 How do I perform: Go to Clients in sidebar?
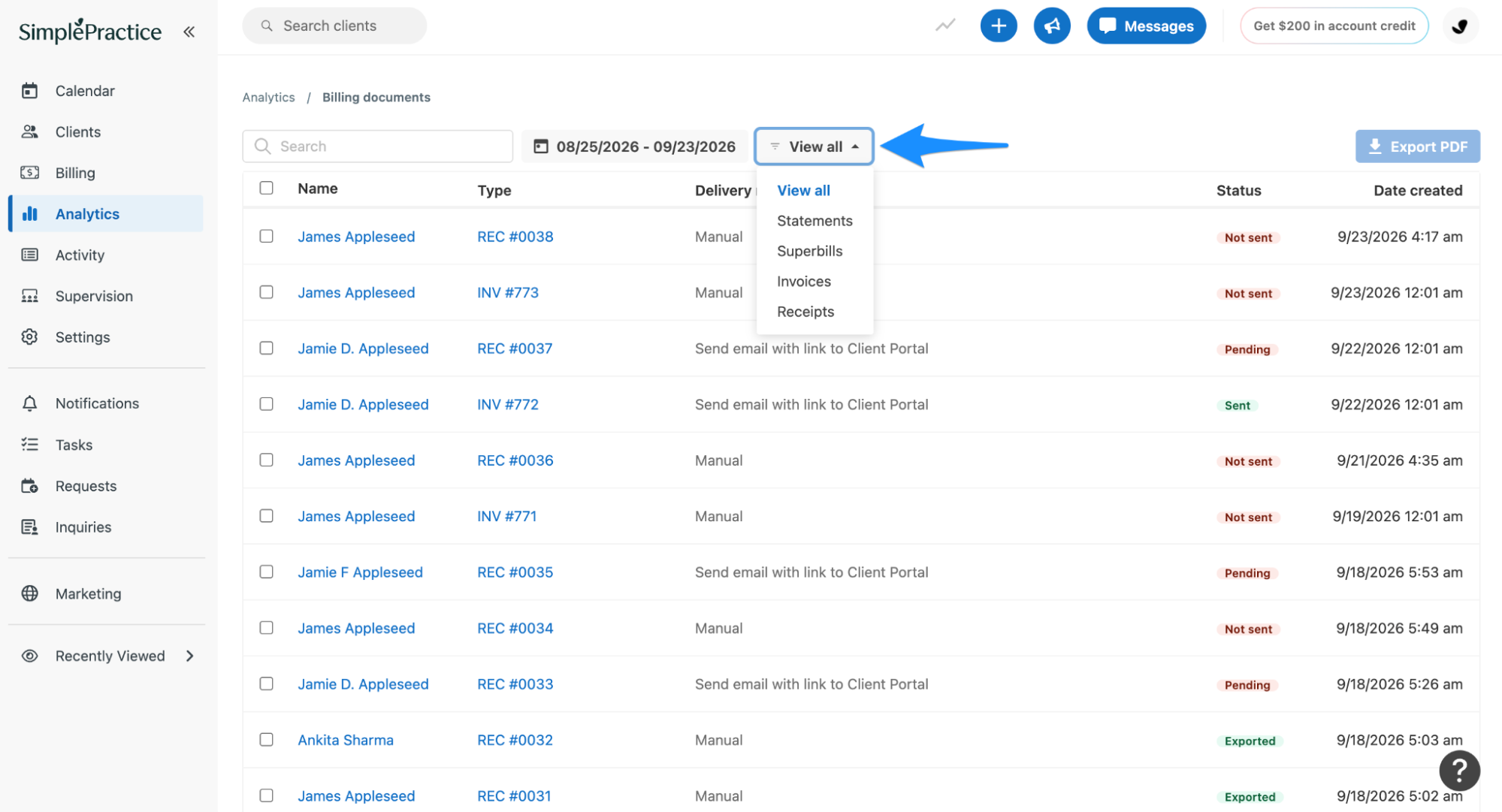(78, 131)
